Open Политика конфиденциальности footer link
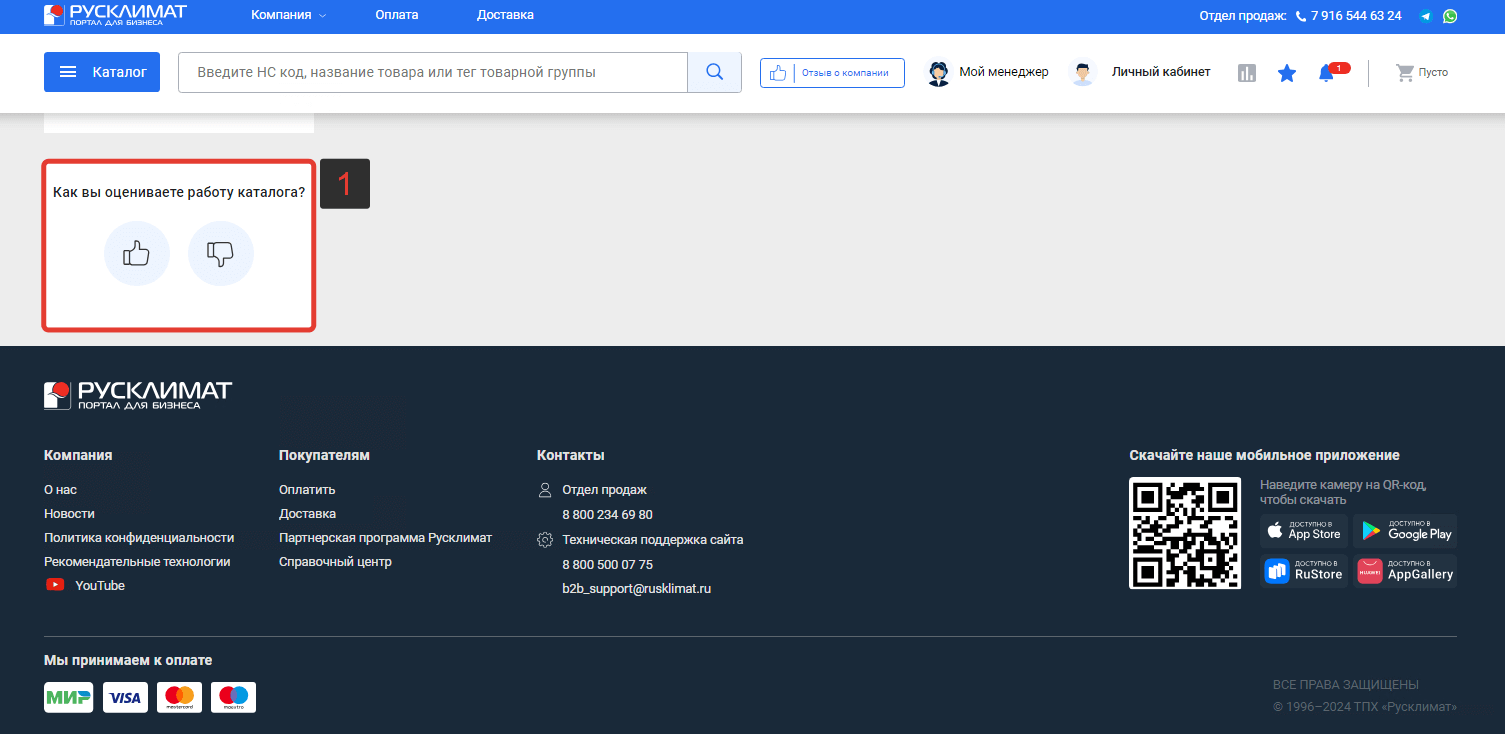Viewport: 1505px width, 734px height. [139, 538]
